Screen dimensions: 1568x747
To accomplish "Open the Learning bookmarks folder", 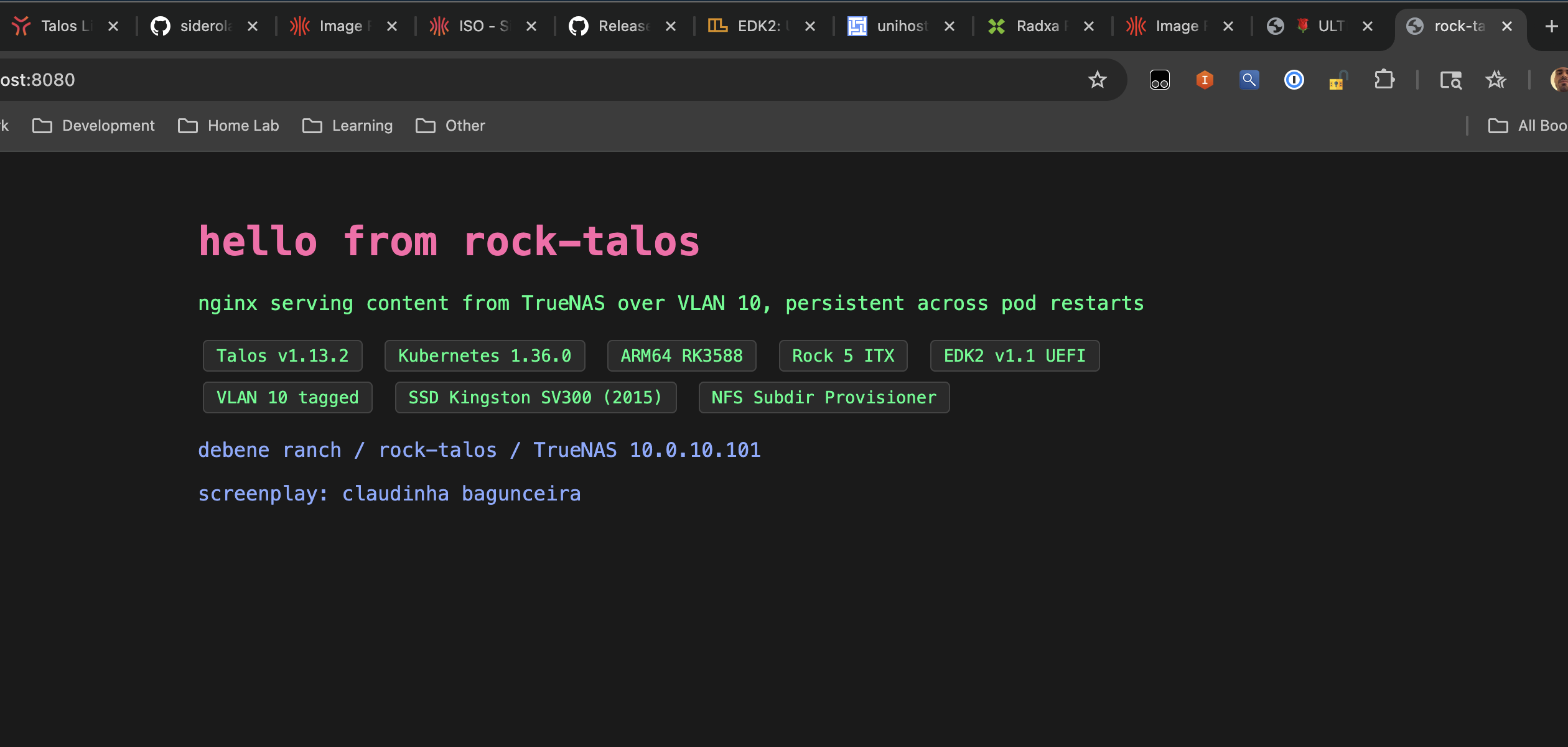I will pos(348,126).
